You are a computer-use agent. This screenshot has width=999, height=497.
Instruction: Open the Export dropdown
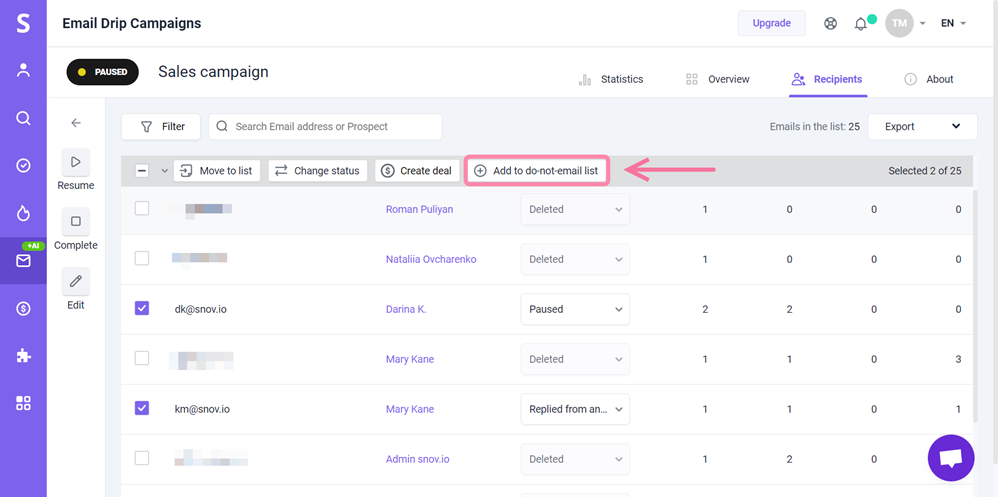[922, 126]
